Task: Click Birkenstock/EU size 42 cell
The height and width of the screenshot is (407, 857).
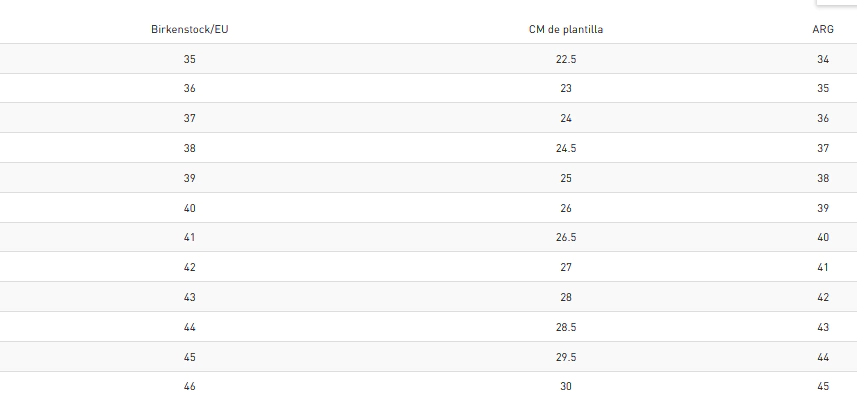Action: click(x=190, y=267)
